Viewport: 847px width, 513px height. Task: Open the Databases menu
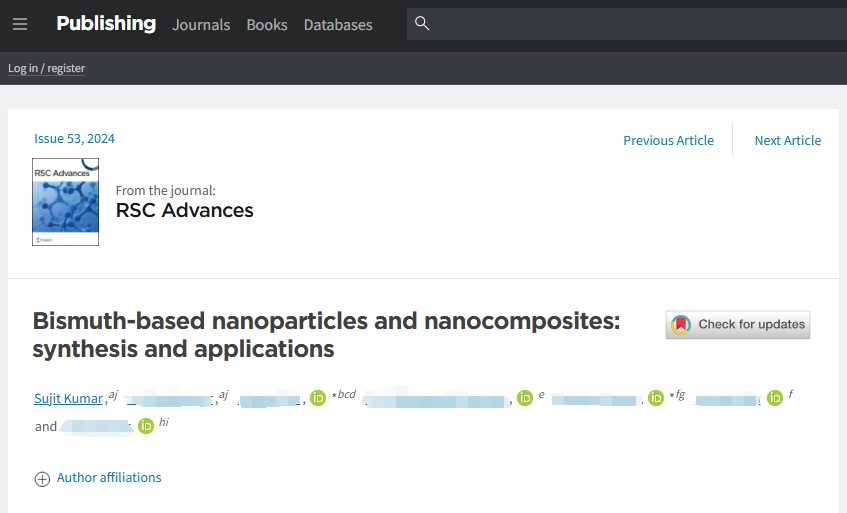(338, 25)
